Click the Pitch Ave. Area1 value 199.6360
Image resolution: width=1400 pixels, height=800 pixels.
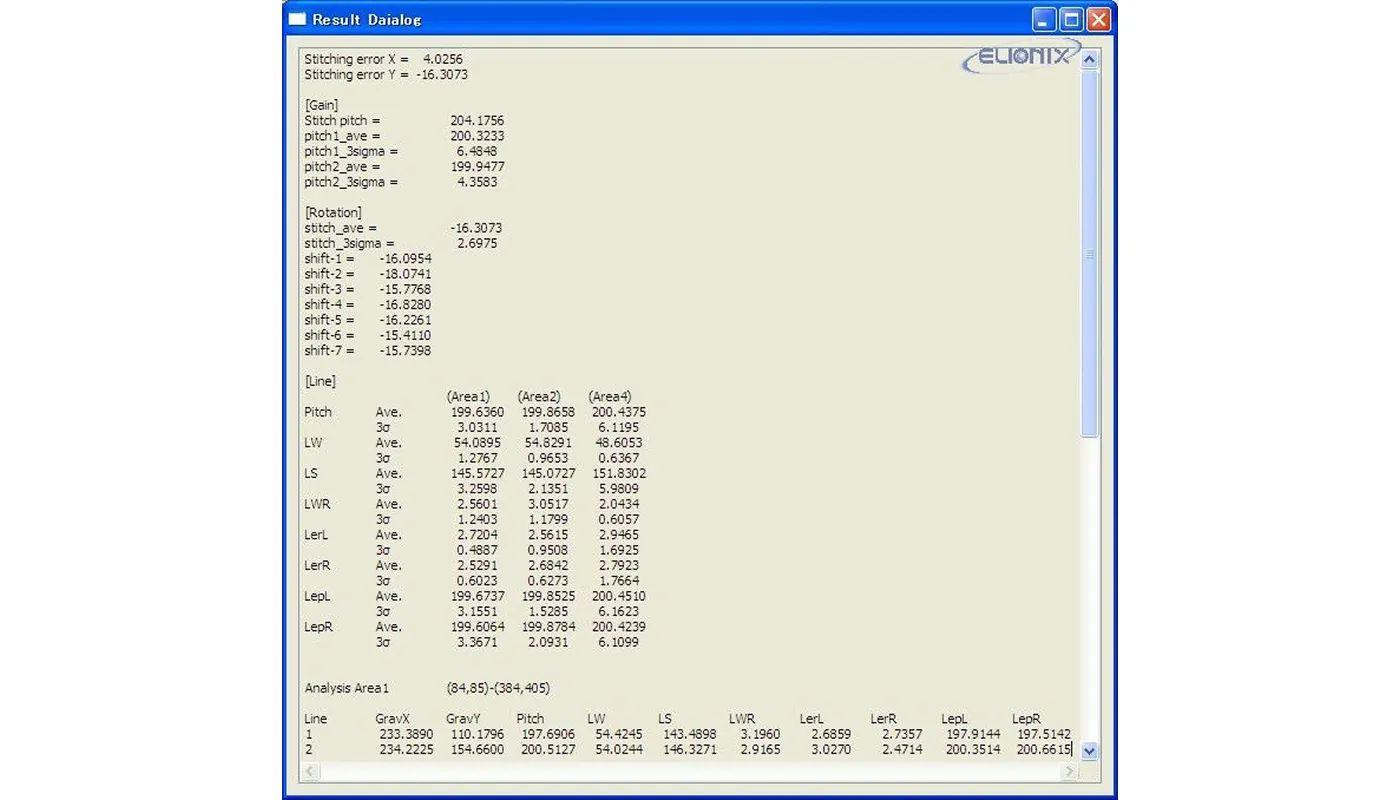[x=477, y=412]
